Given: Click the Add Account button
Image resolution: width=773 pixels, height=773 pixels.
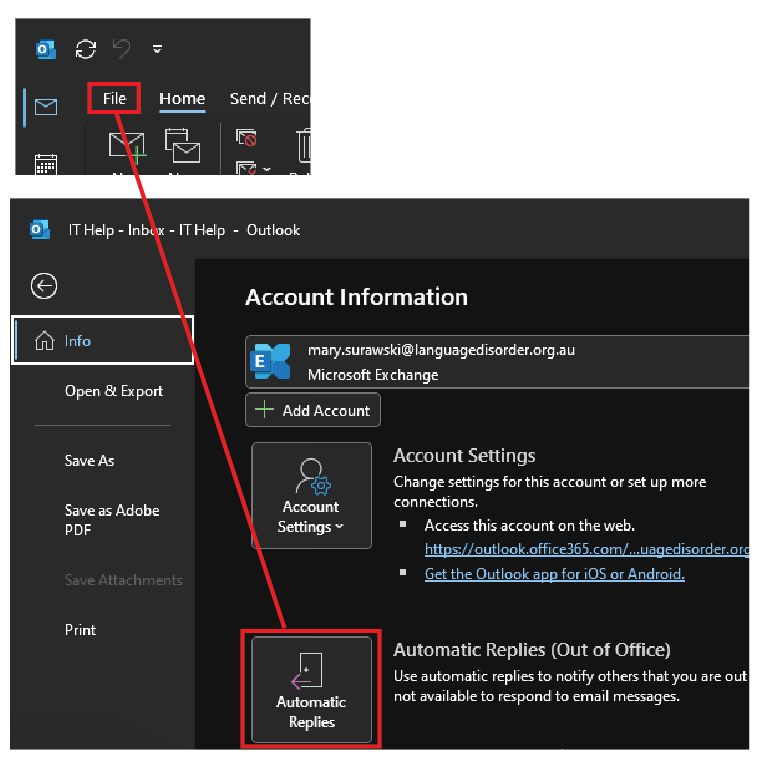Looking at the screenshot, I should pos(313,410).
